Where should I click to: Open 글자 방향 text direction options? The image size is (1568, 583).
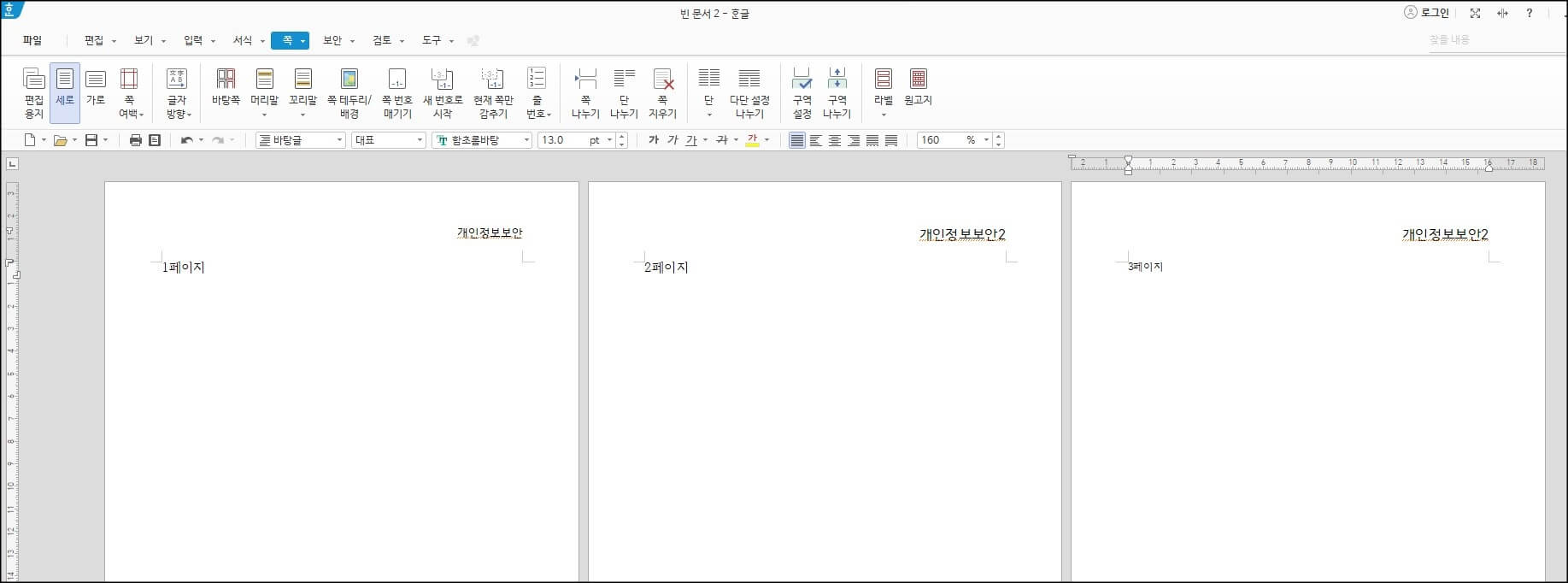[178, 93]
